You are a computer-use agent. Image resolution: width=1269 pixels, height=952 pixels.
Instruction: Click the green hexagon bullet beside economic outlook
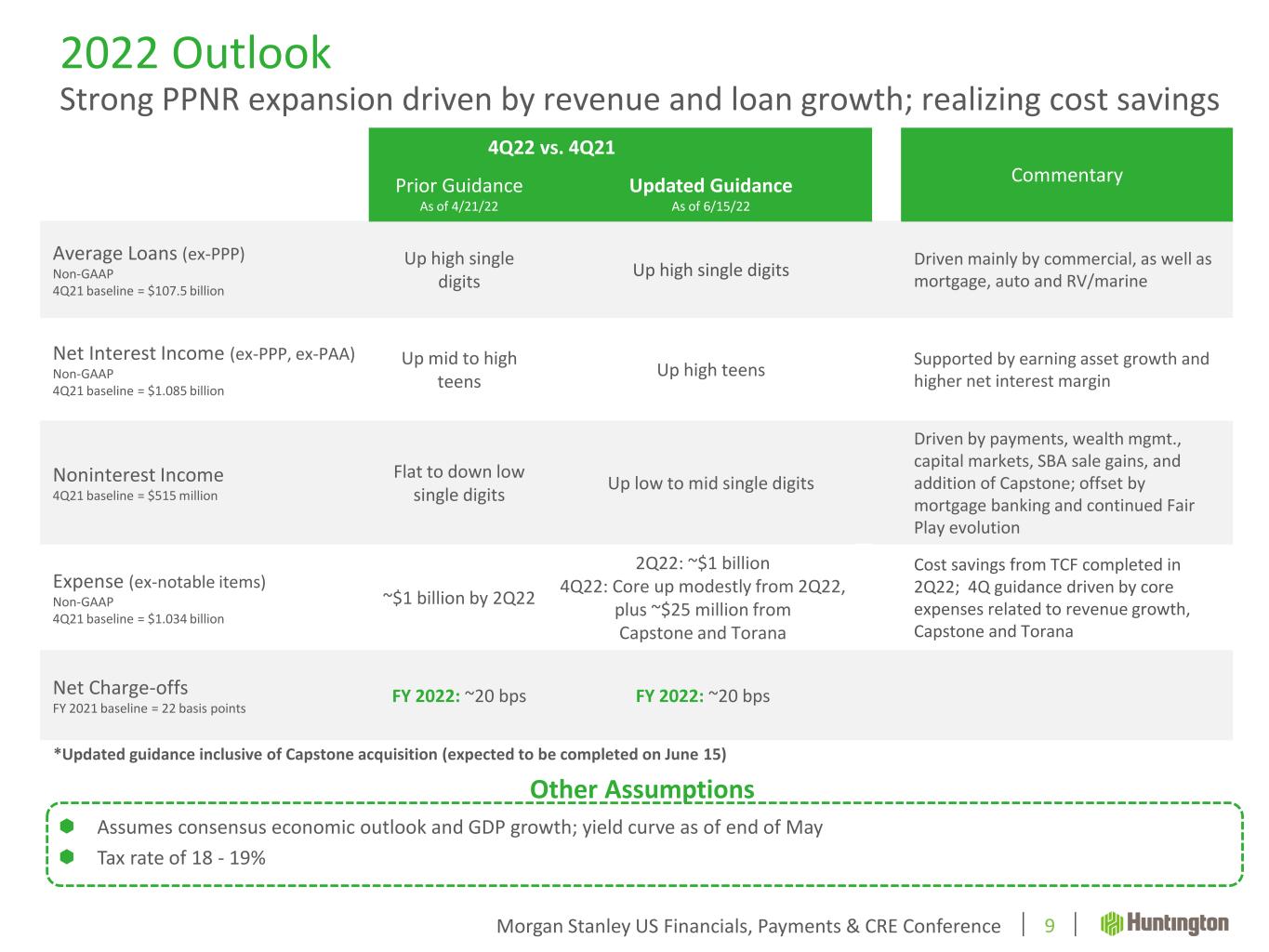click(x=67, y=826)
